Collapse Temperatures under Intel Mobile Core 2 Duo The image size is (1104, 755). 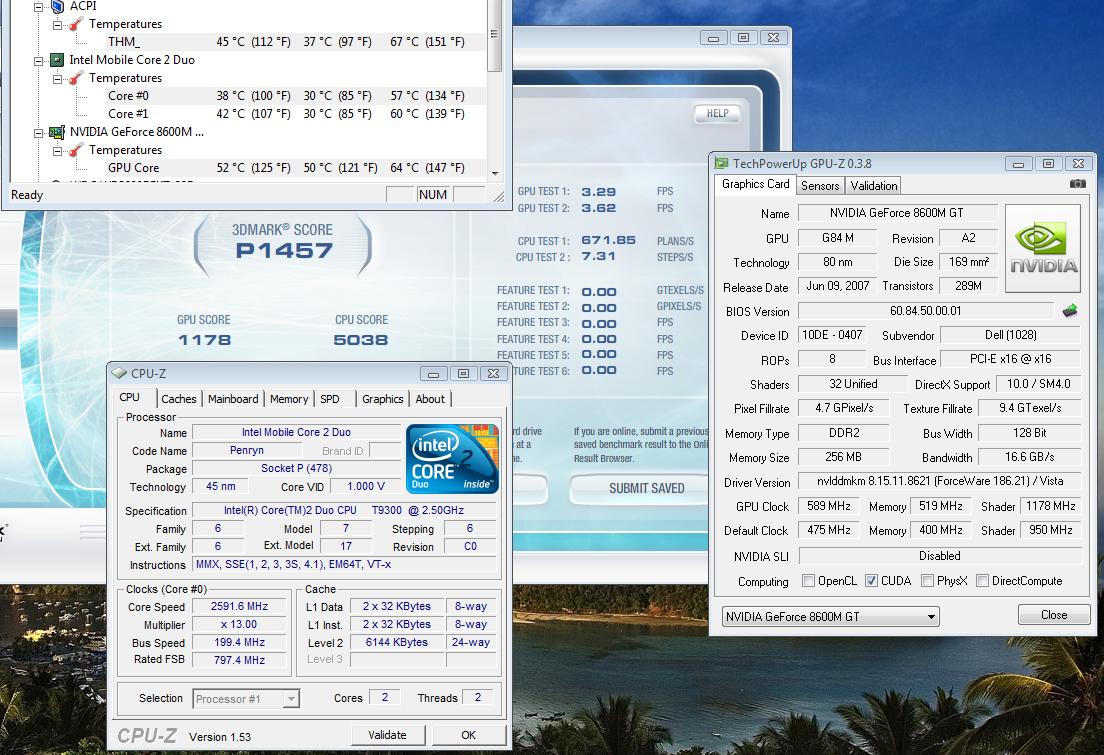pyautogui.click(x=58, y=79)
